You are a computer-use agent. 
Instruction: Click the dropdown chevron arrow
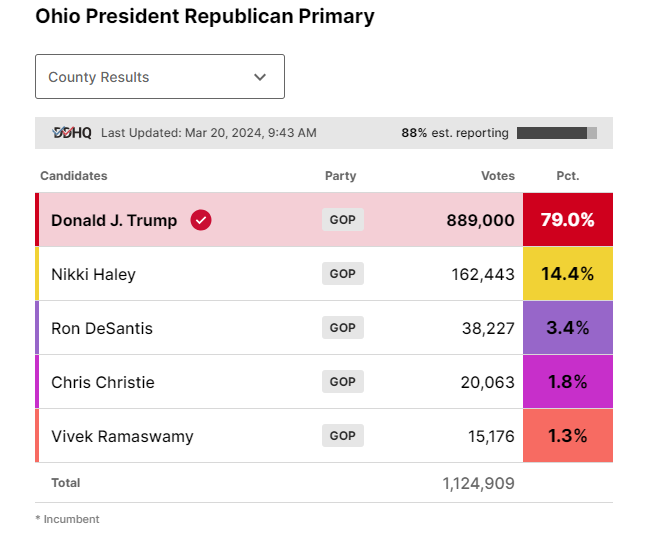260,77
